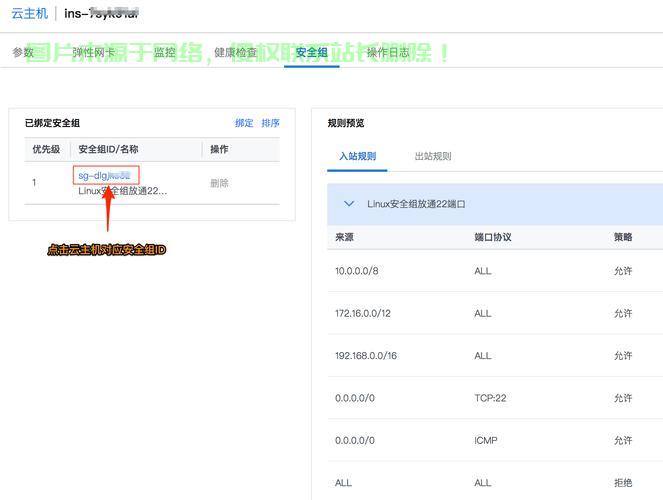Viewport: 663px width, 500px height.
Task: Collapse the Linux安全组放通22端口 chevron
Action: click(x=349, y=204)
